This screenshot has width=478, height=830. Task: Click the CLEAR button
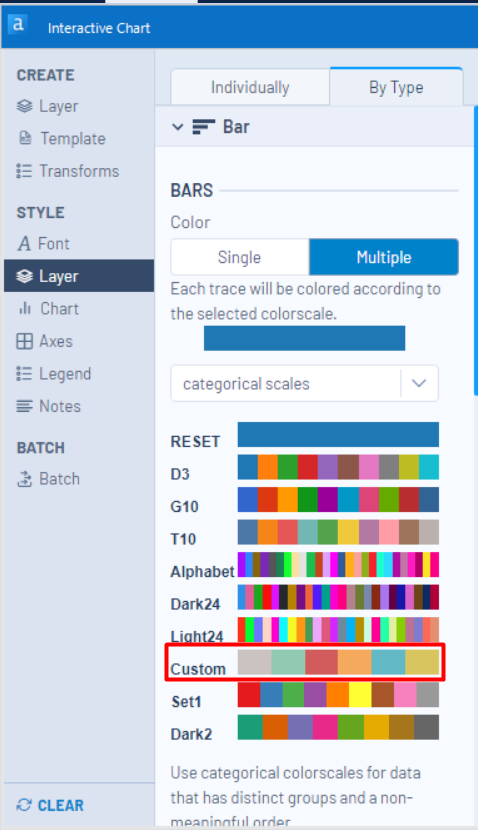pyautogui.click(x=50, y=805)
